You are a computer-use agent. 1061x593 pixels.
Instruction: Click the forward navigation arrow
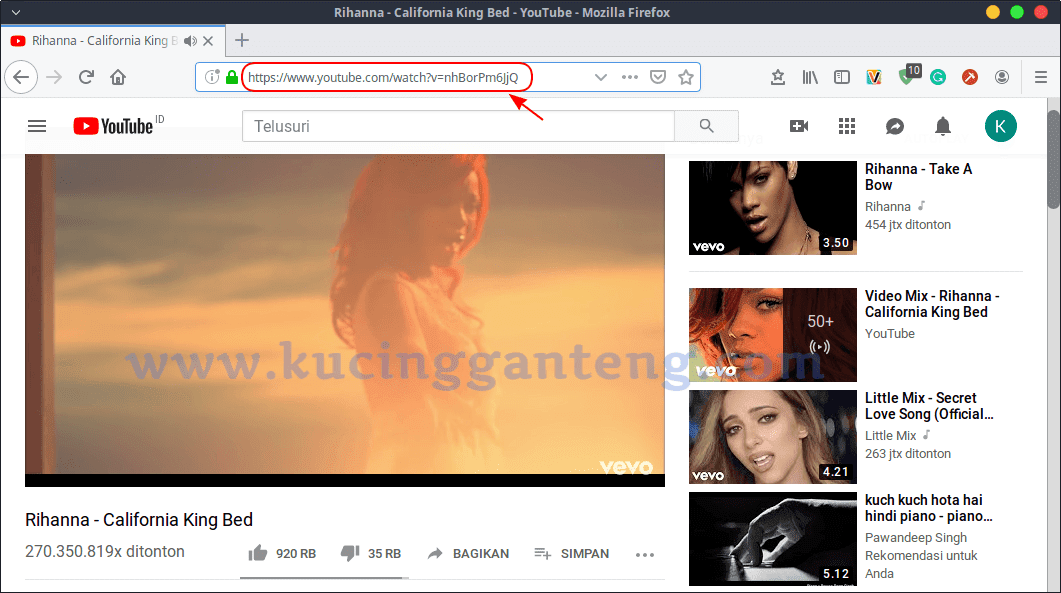pyautogui.click(x=54, y=77)
